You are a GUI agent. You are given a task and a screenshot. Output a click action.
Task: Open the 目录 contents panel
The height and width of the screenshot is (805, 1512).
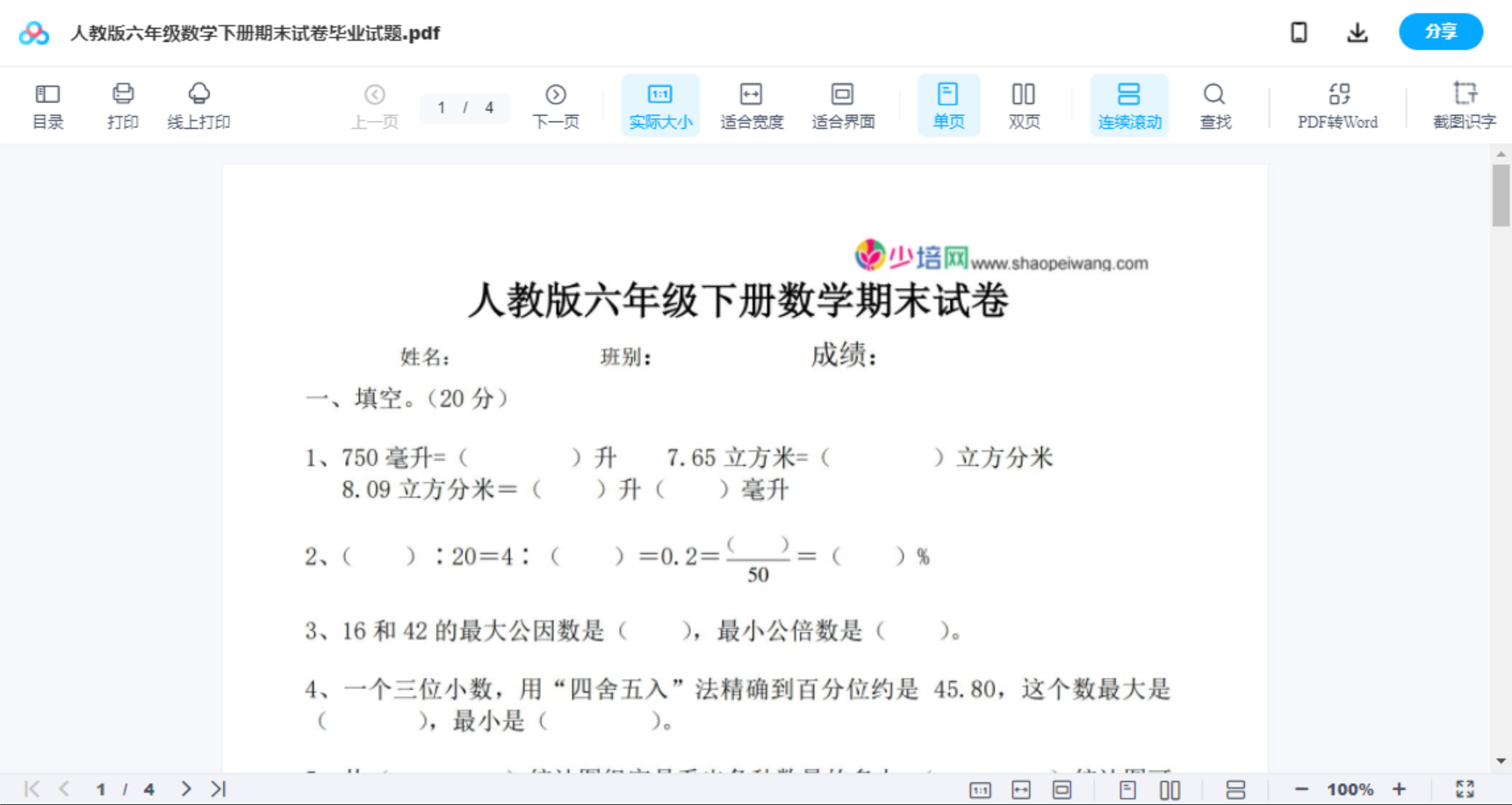[x=47, y=104]
